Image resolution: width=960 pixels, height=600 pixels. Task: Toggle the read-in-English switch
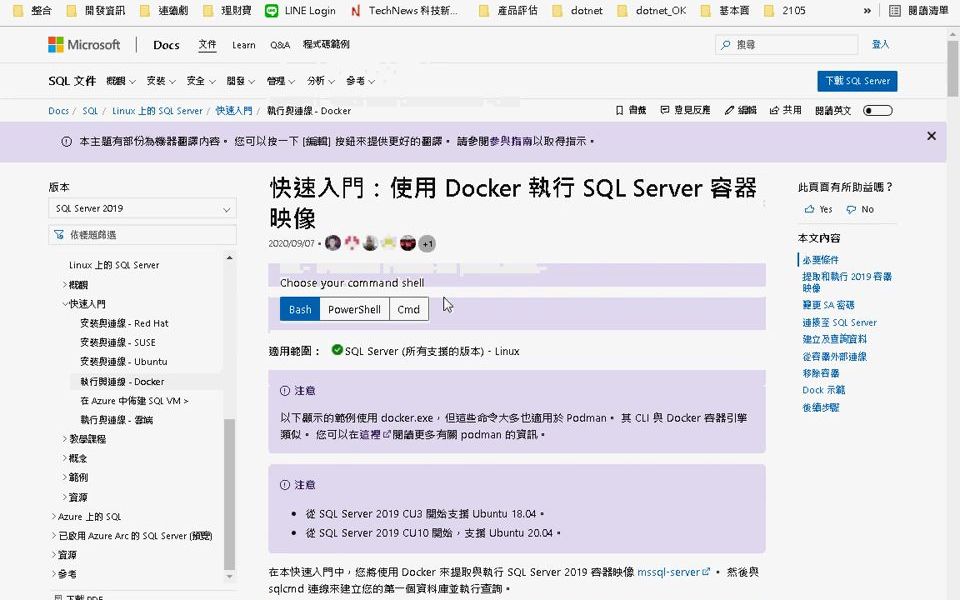coord(877,111)
